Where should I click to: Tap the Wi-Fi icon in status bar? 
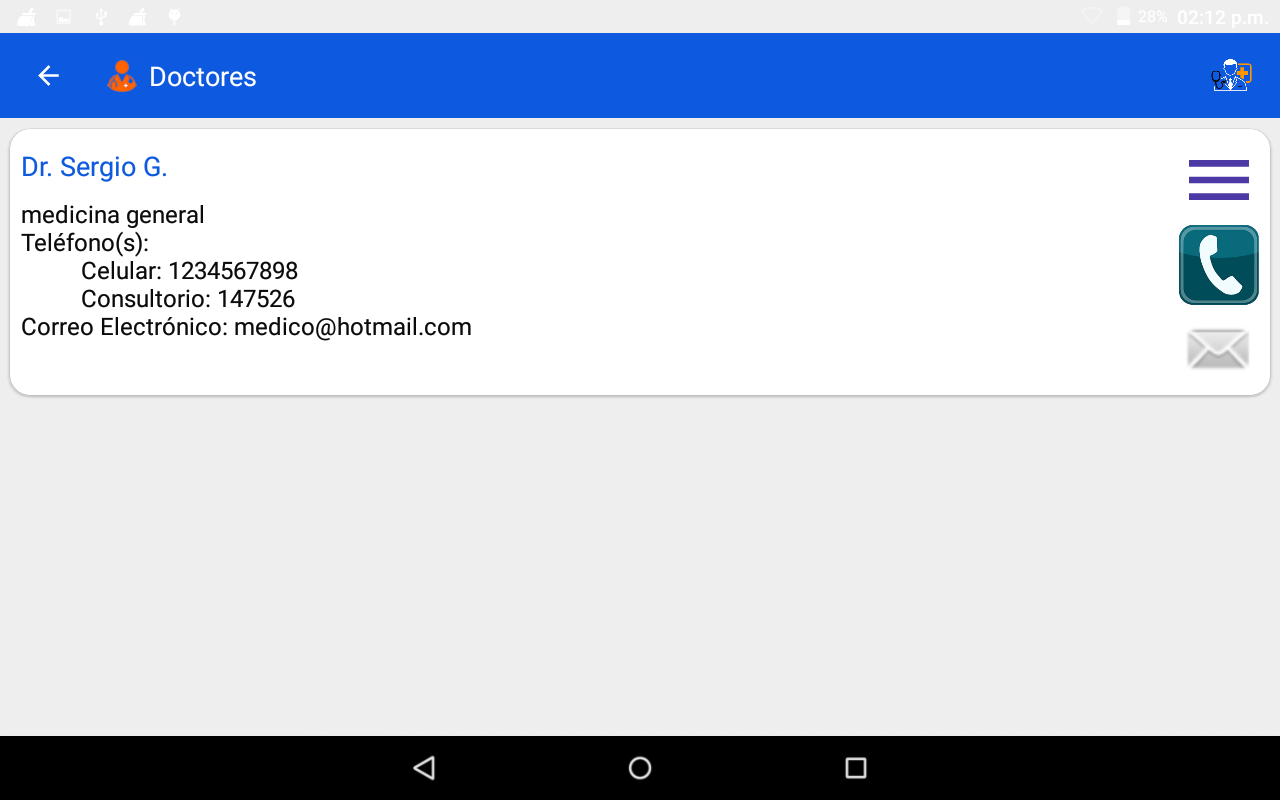pyautogui.click(x=1091, y=16)
